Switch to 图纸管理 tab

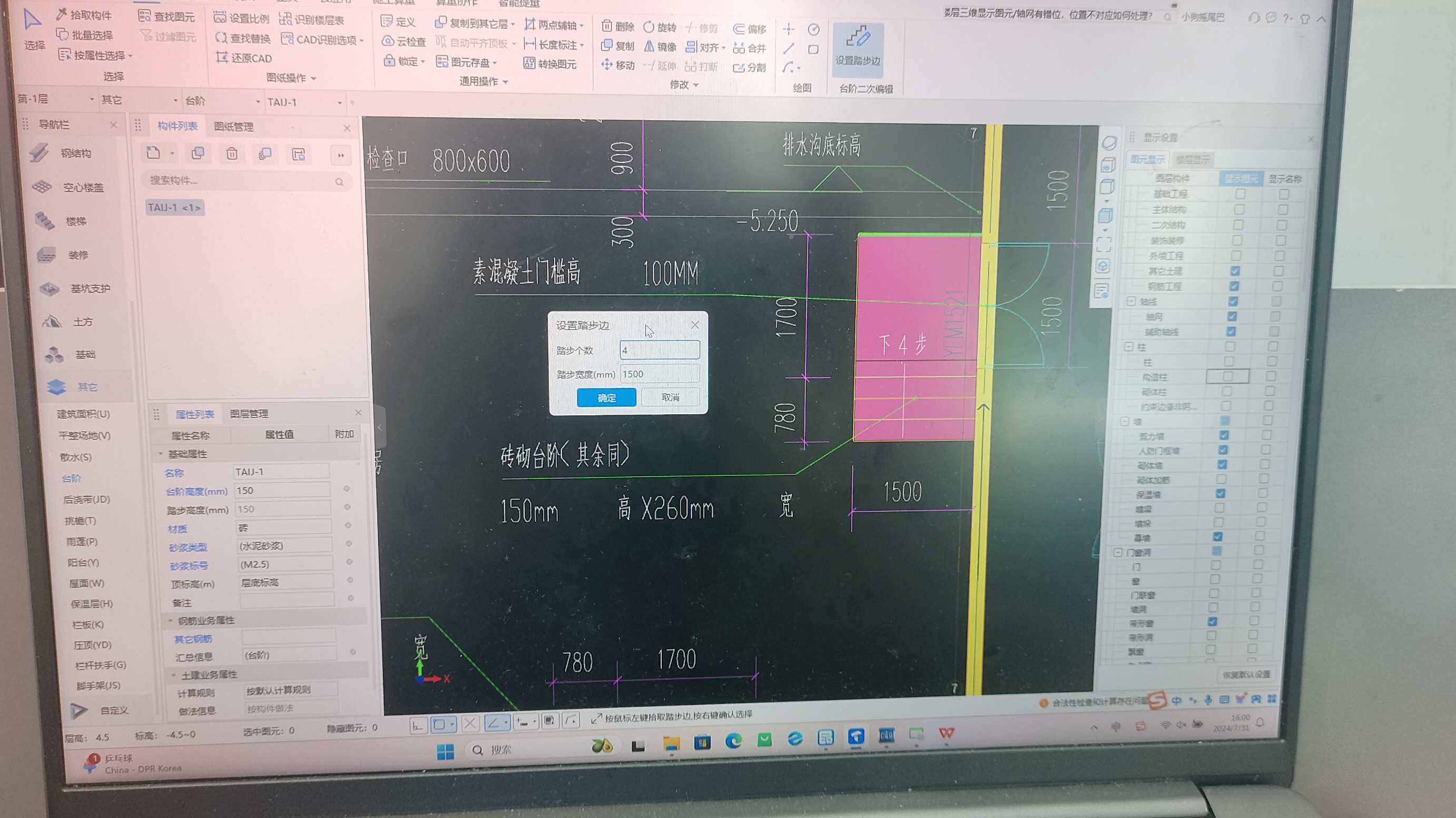233,126
